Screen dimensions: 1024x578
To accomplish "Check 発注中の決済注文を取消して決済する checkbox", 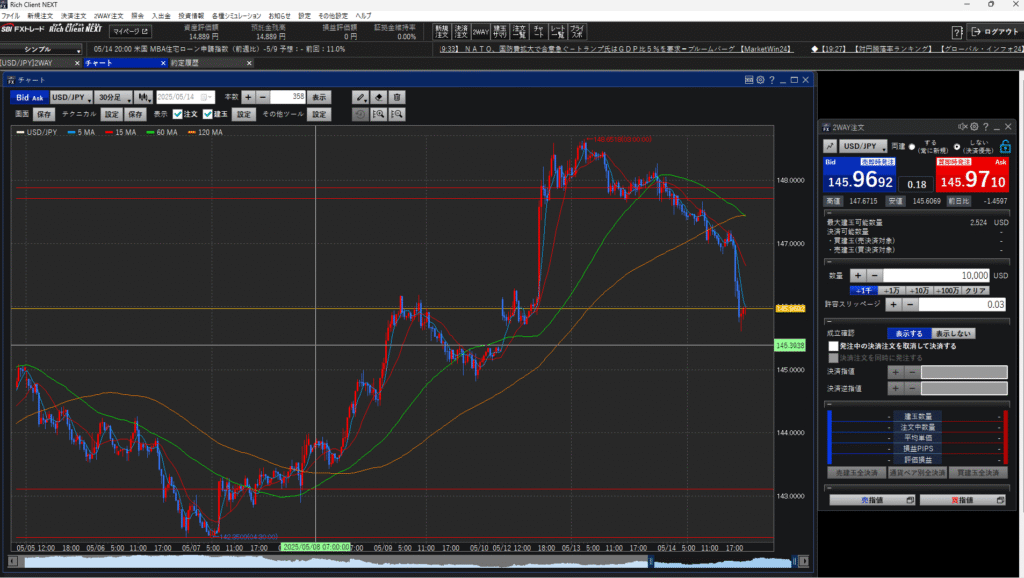I will 834,346.
